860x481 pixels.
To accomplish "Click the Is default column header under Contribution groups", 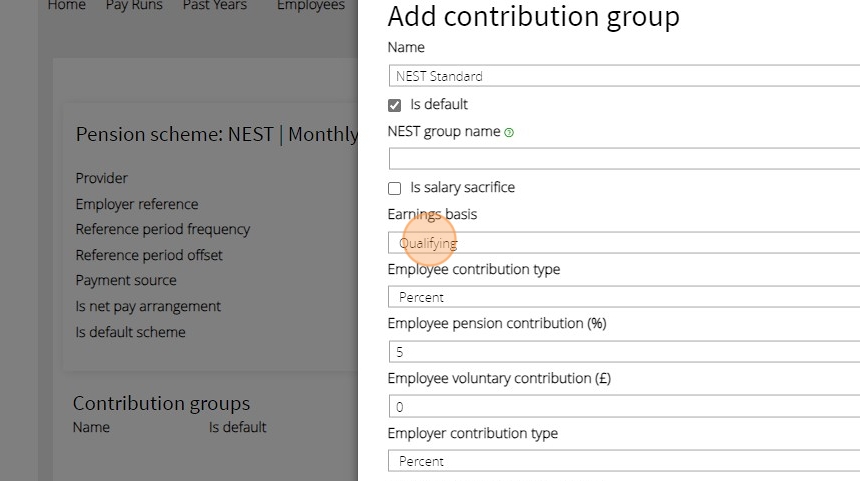I will (x=237, y=427).
